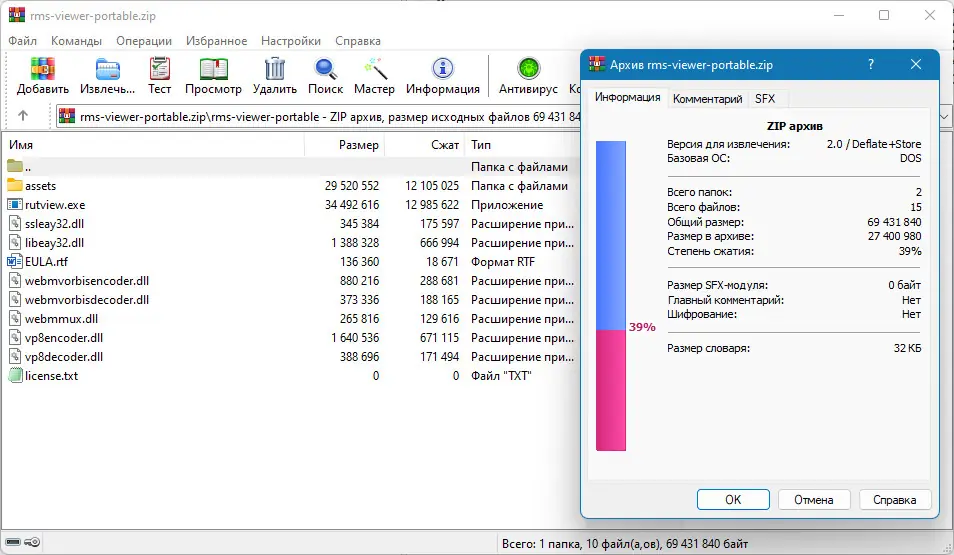Click the archive path address field
Screen dimensions: 954x555
tap(318, 116)
